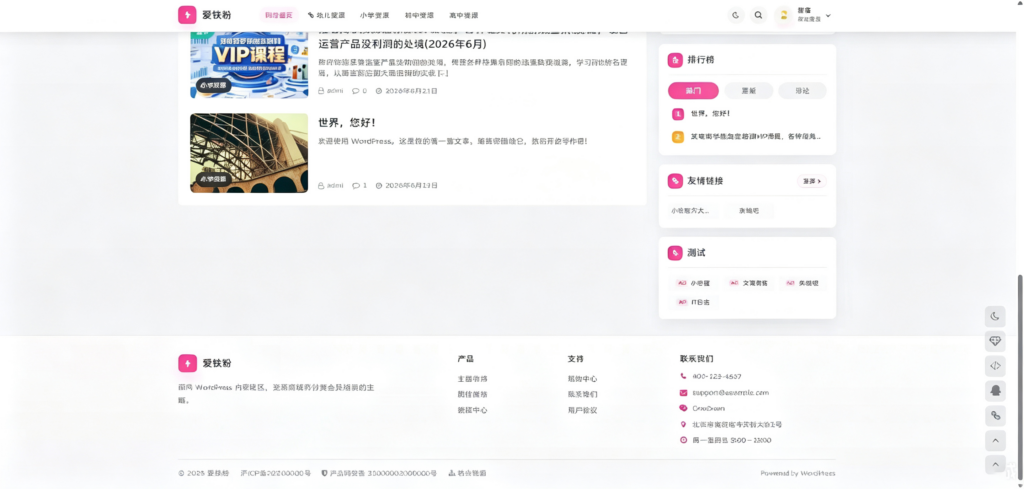The image size is (1024, 489).
Task: Click the chain link floating icon
Action: (995, 415)
